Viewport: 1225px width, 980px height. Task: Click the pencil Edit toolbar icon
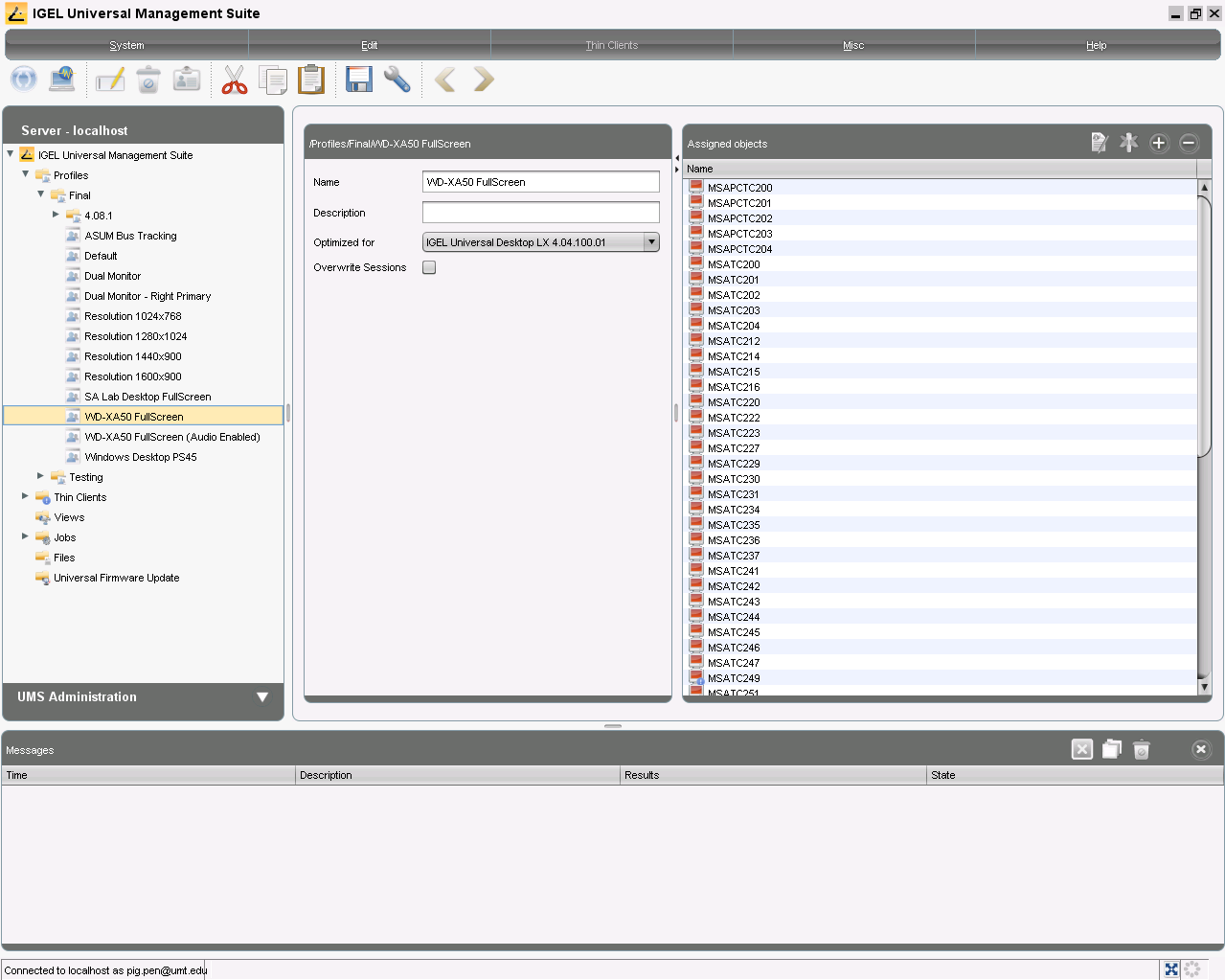(110, 80)
